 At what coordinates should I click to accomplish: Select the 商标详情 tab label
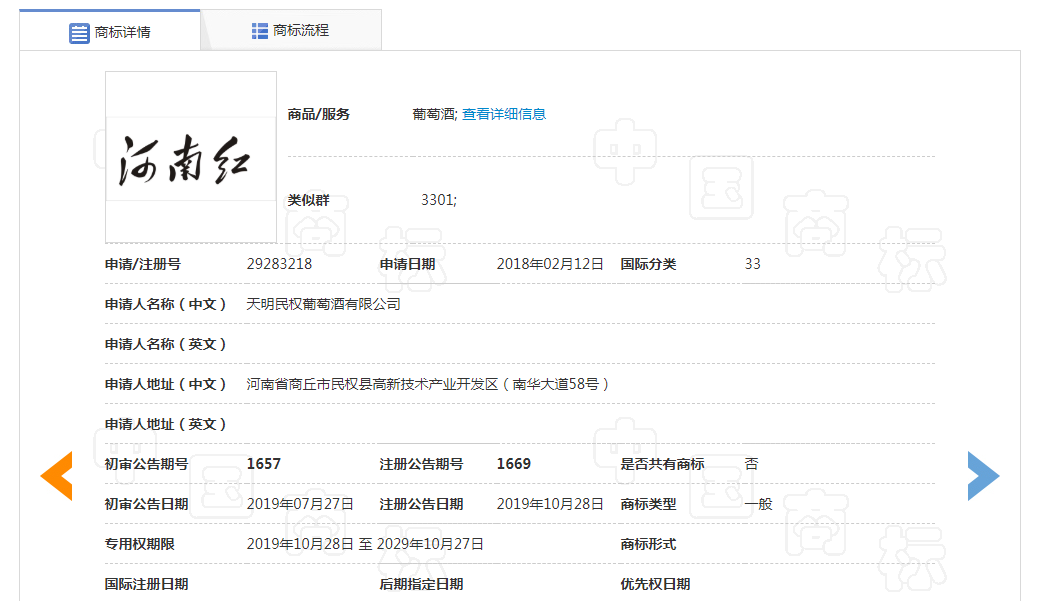point(122,33)
